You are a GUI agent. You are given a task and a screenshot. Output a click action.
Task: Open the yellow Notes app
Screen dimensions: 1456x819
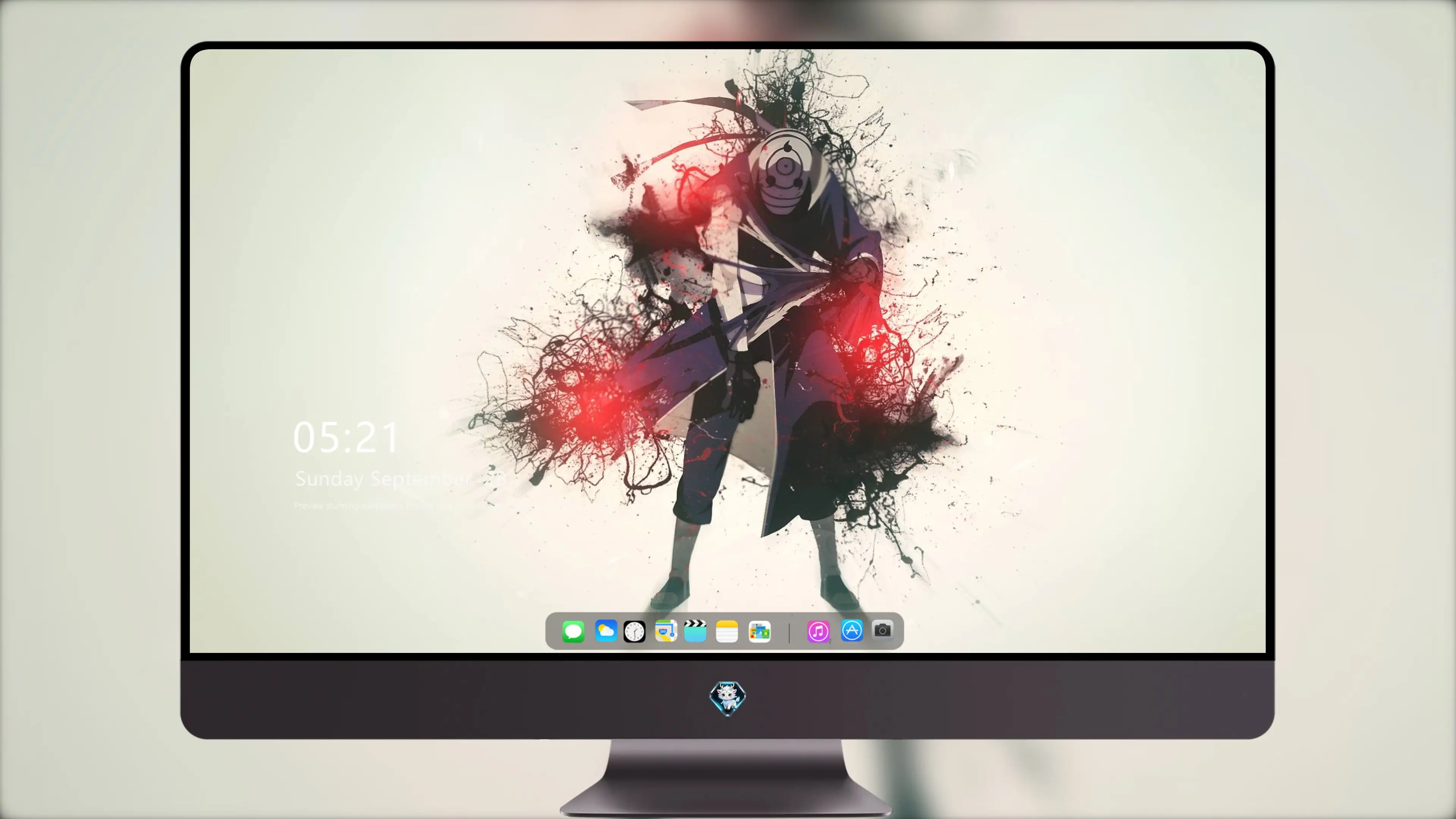tap(727, 631)
